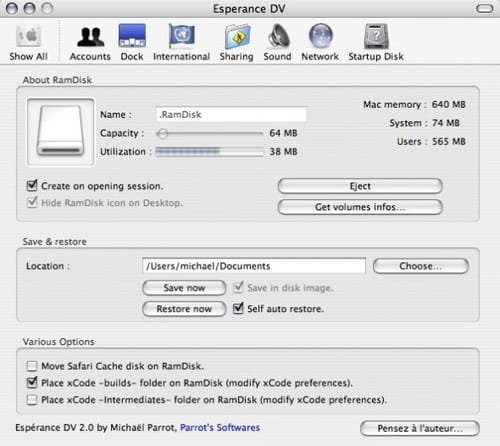Open the Accounts preference pane
The height and width of the screenshot is (446, 500).
[90, 36]
